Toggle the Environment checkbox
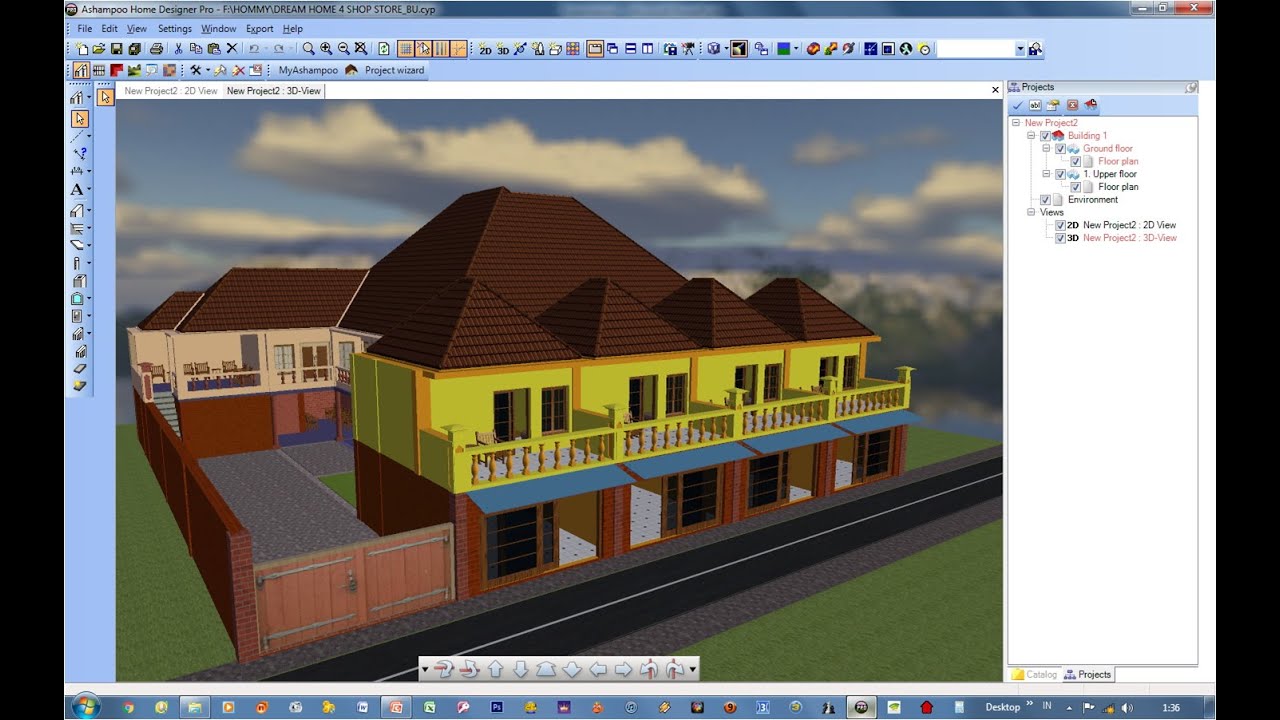The width and height of the screenshot is (1280, 720). 1045,200
